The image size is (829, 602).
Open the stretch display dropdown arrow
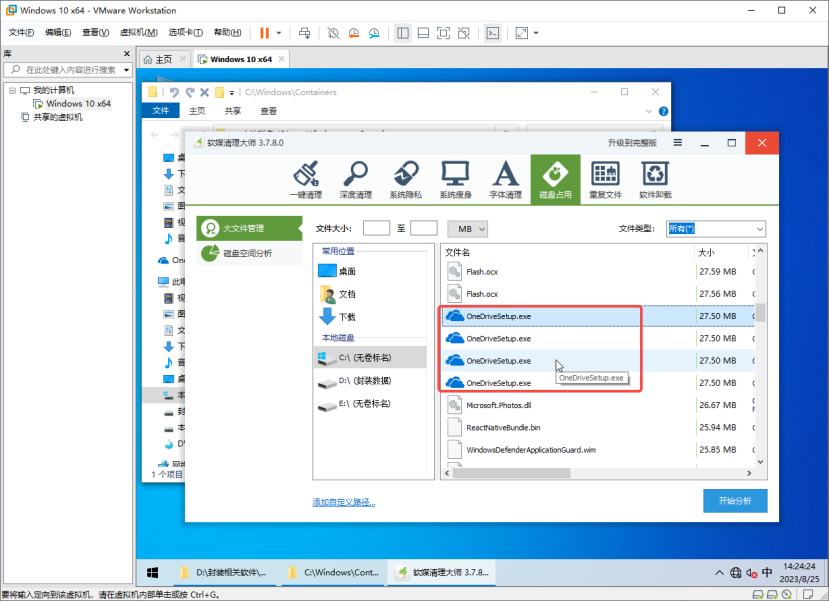pyautogui.click(x=536, y=33)
